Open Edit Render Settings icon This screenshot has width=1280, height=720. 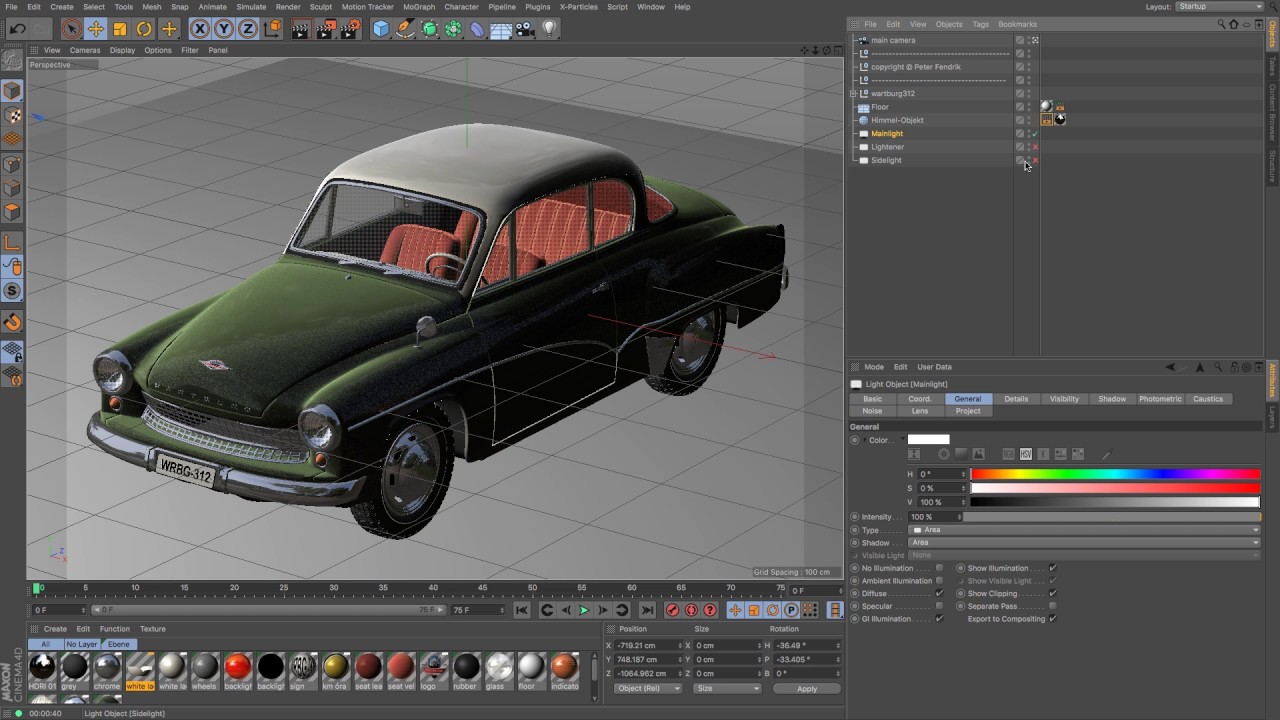(351, 29)
